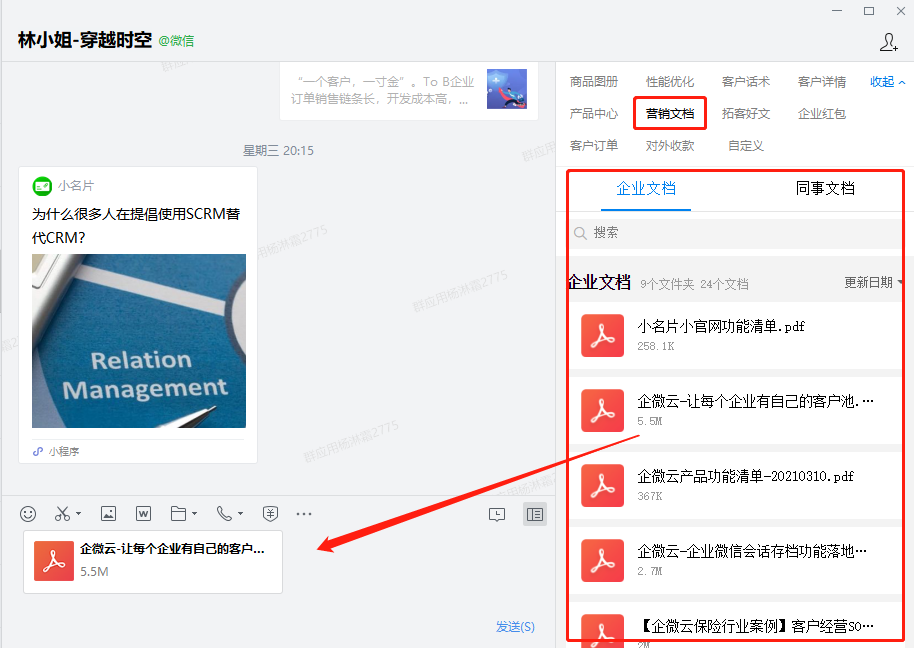This screenshot has width=914, height=648.
Task: Open 商品图册 tab
Action: 594,82
